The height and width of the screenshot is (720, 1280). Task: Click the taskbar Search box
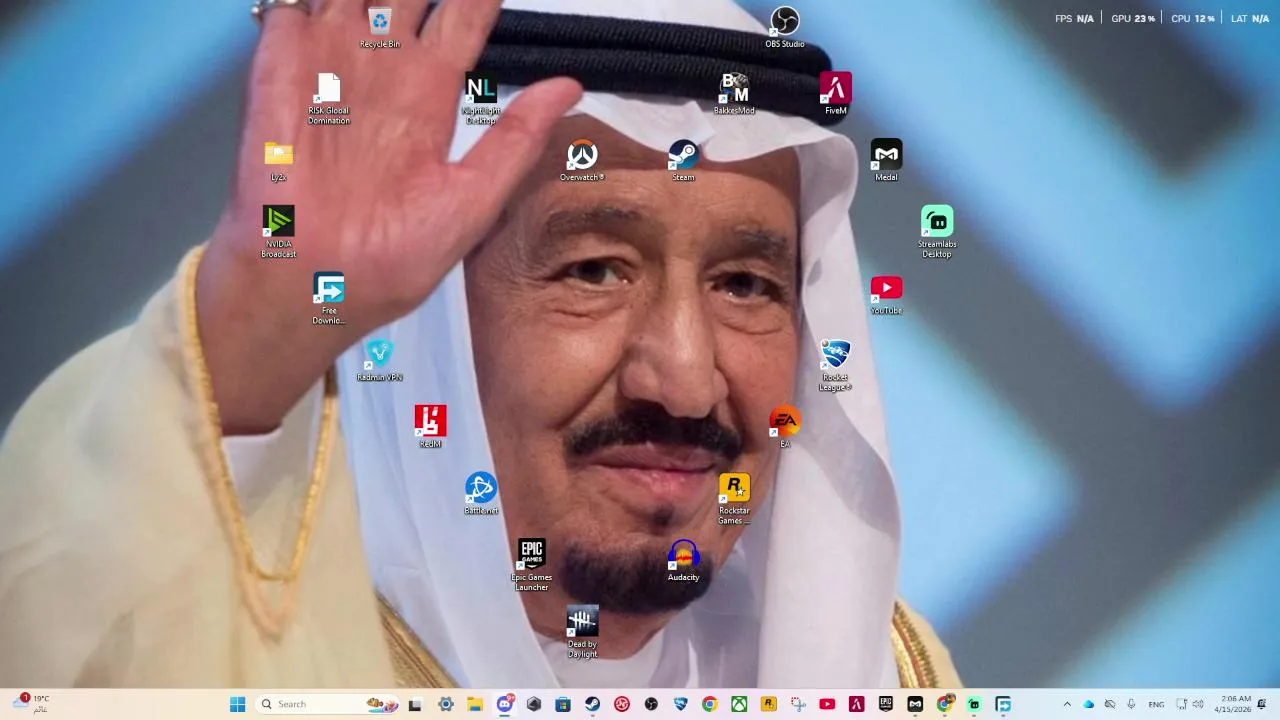click(329, 704)
